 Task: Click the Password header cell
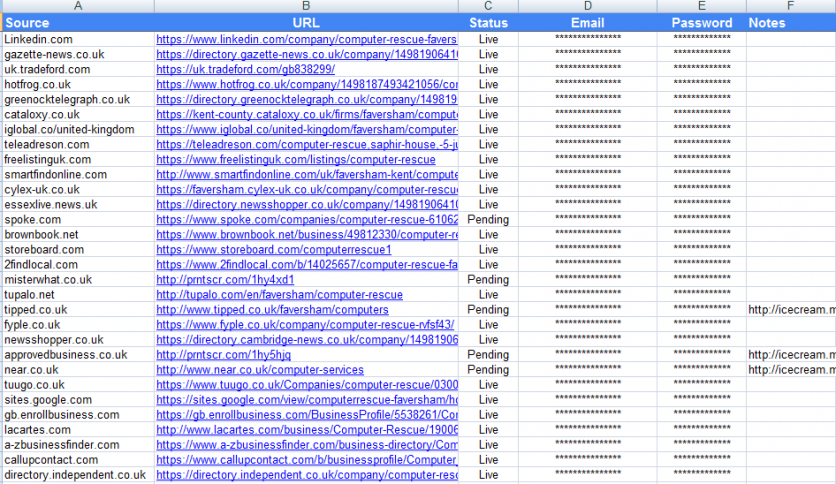[x=702, y=23]
